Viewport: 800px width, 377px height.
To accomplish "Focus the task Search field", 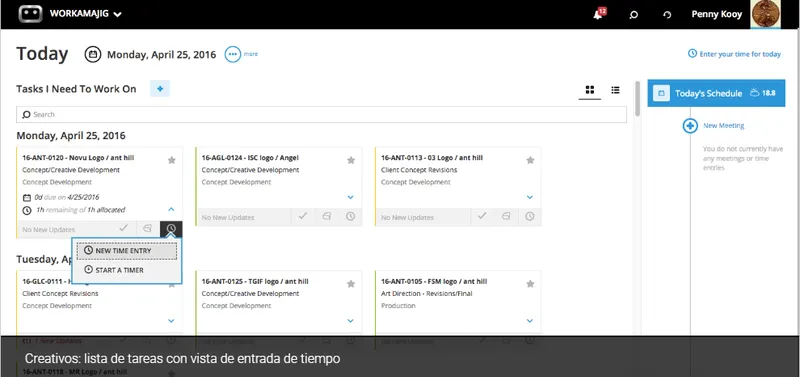I will [321, 114].
